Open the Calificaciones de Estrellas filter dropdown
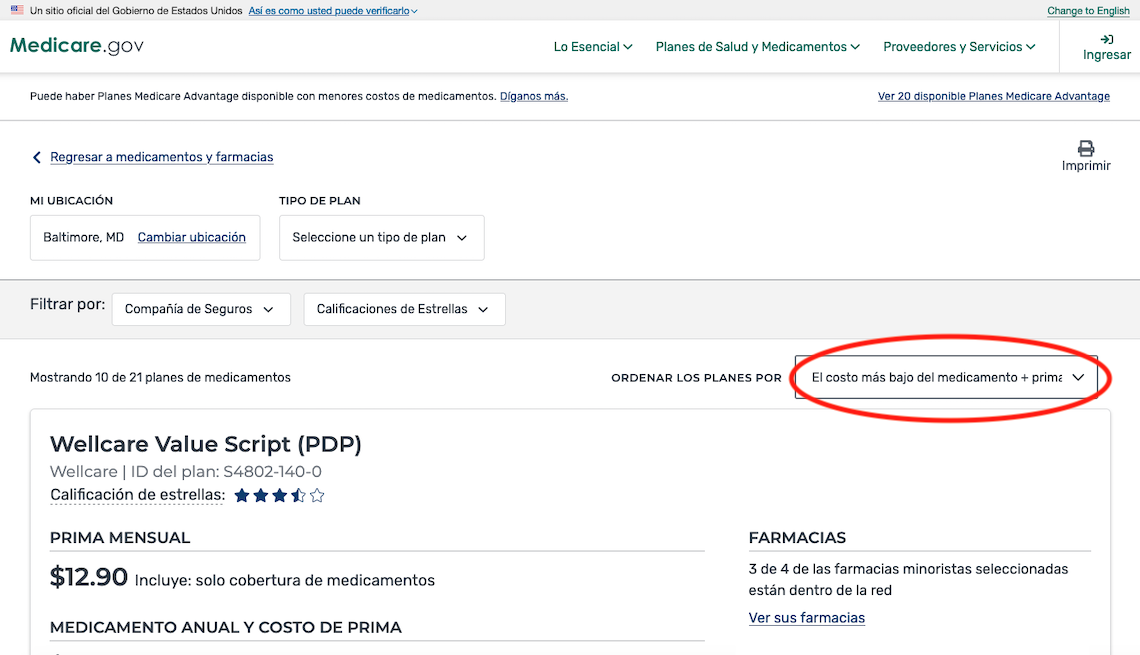 coord(403,309)
